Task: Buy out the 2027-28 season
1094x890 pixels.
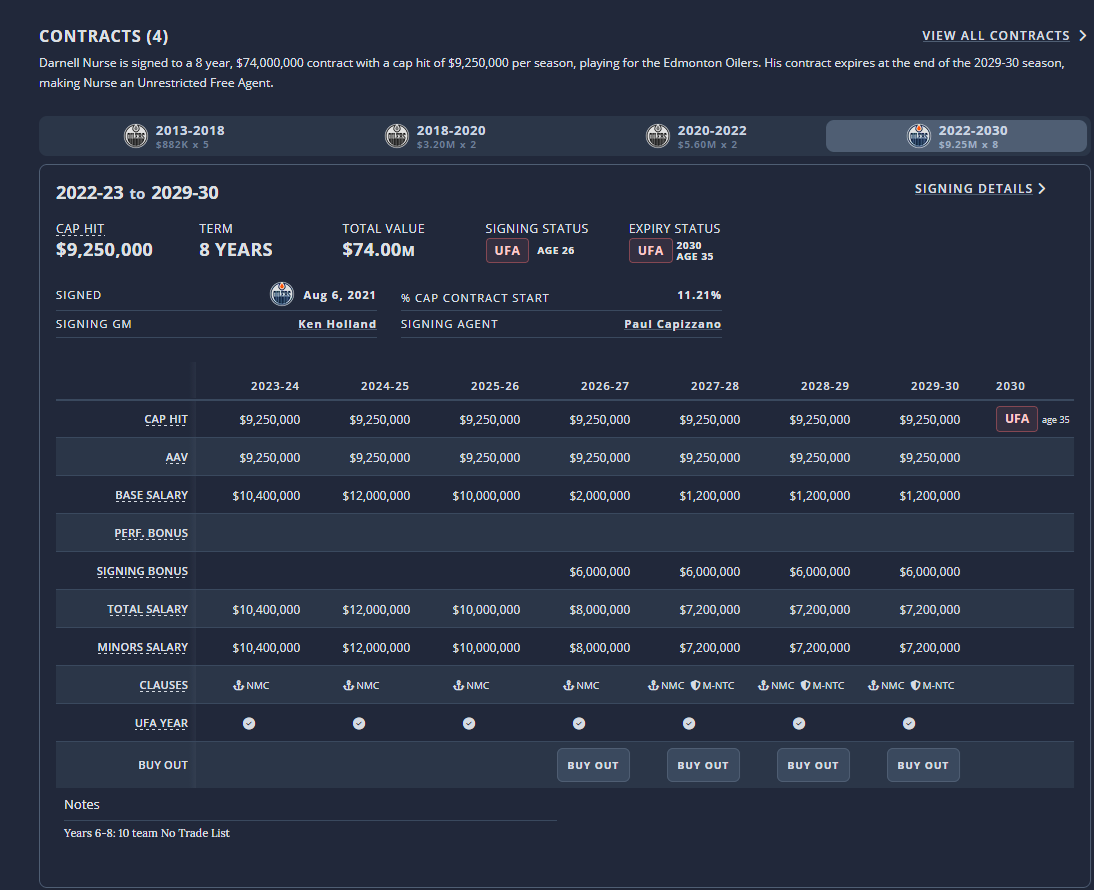Action: [703, 765]
